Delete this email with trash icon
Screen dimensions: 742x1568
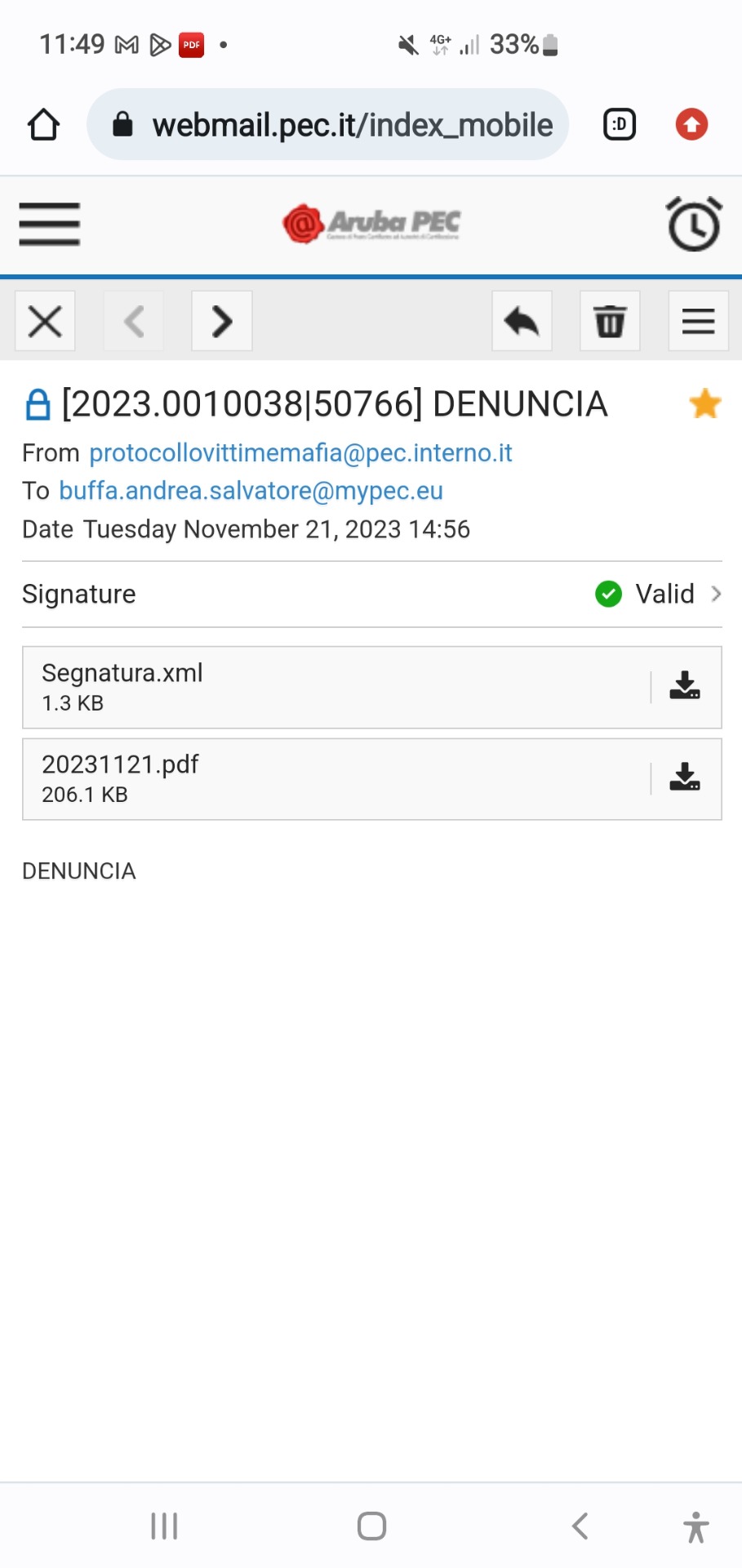pyautogui.click(x=610, y=321)
